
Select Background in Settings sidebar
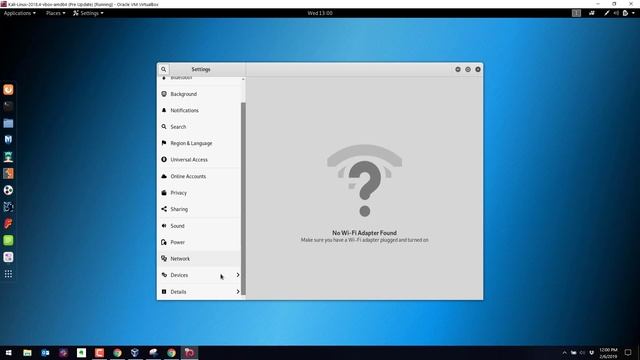[199, 94]
